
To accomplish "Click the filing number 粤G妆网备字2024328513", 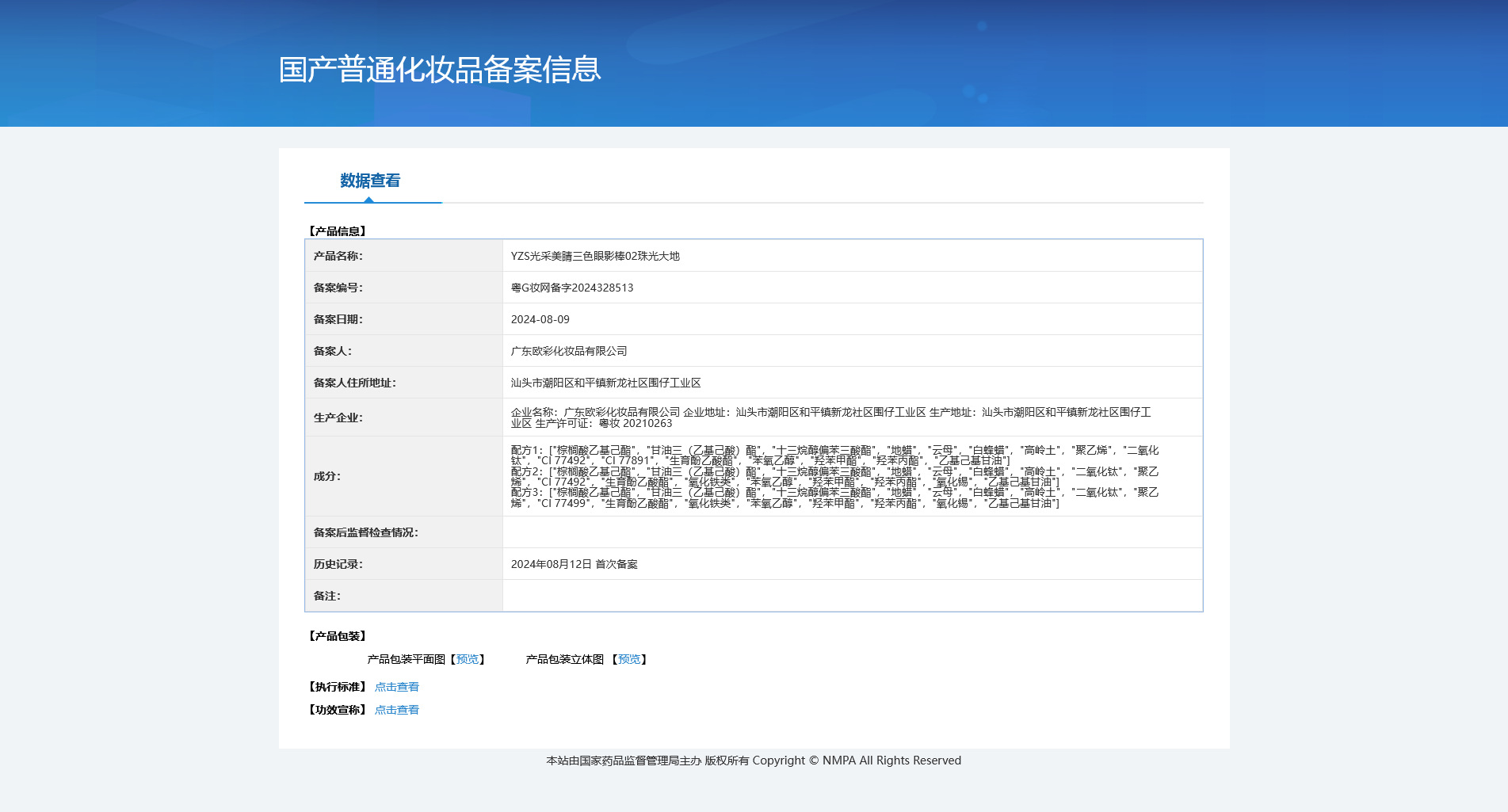I will [572, 288].
